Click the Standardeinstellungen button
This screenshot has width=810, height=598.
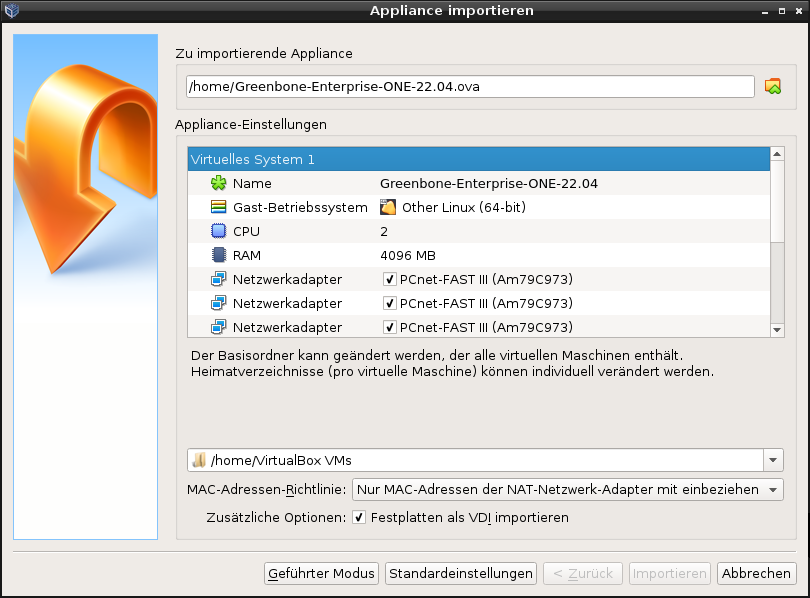461,573
